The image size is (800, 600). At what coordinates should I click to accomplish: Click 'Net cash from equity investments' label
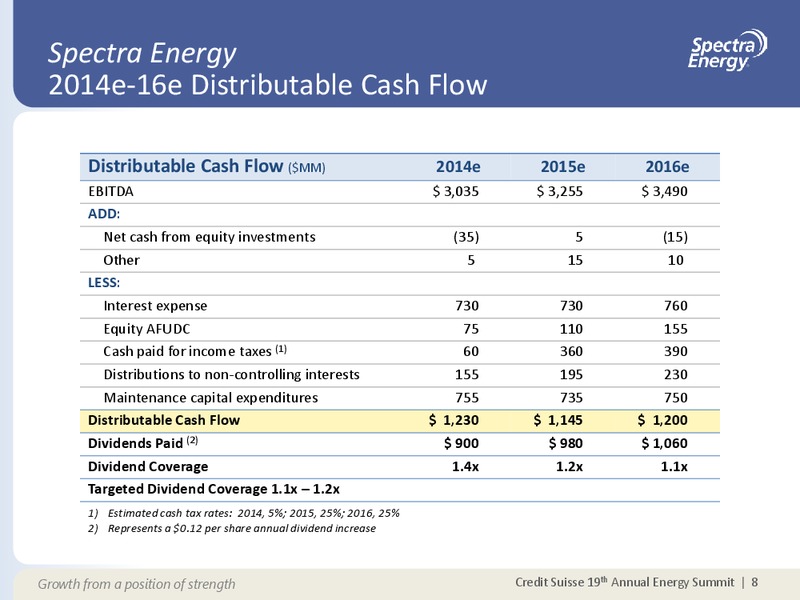pos(209,237)
